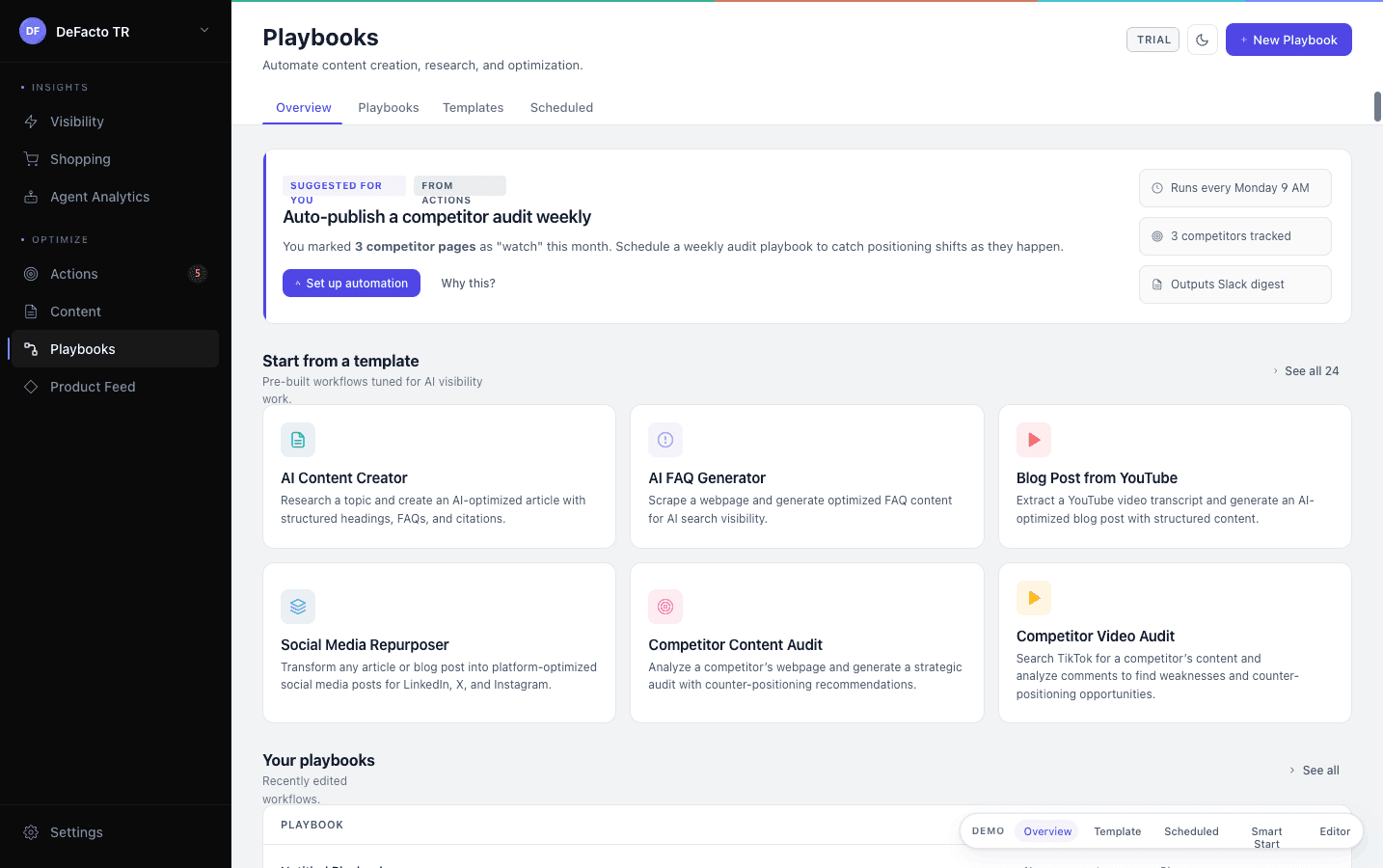
Task: Select the Social Media Repurposer layers icon
Action: (297, 606)
